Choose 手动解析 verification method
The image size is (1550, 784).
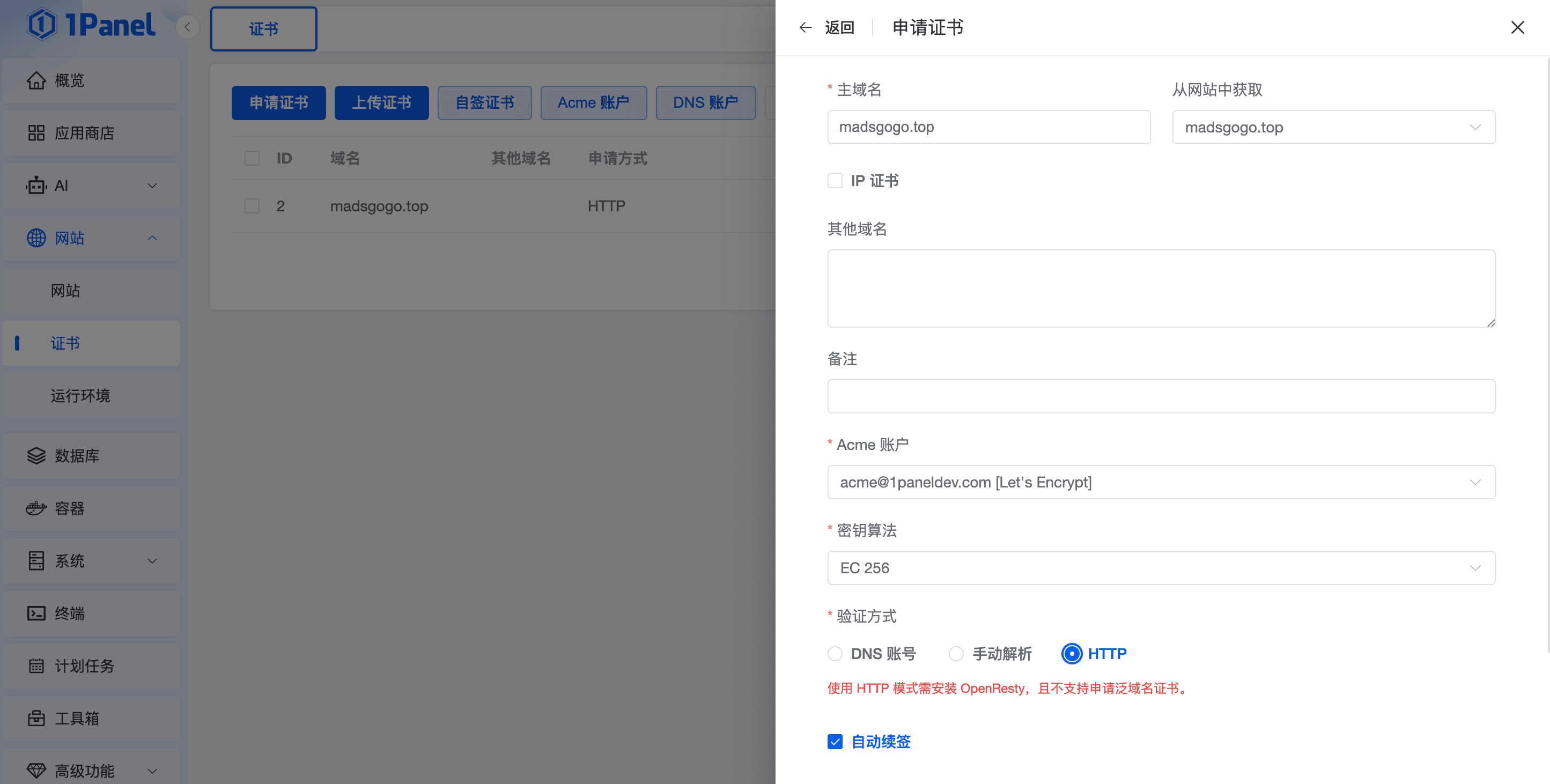click(956, 654)
